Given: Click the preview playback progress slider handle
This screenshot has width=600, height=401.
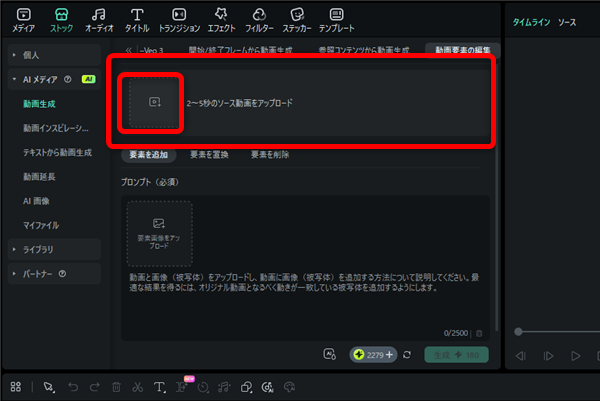Looking at the screenshot, I should [518, 331].
